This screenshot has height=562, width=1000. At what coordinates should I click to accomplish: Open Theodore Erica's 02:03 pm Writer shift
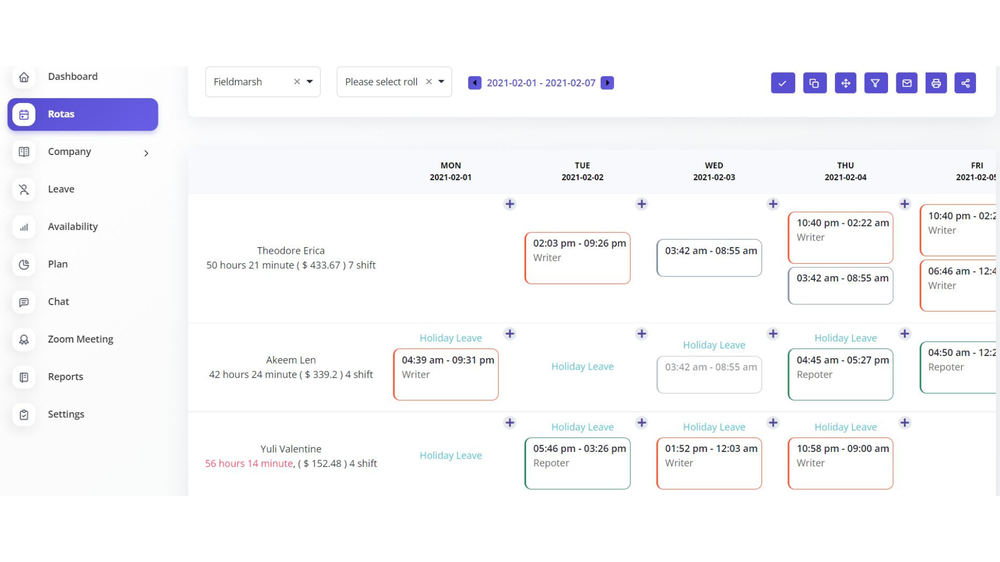click(x=577, y=258)
